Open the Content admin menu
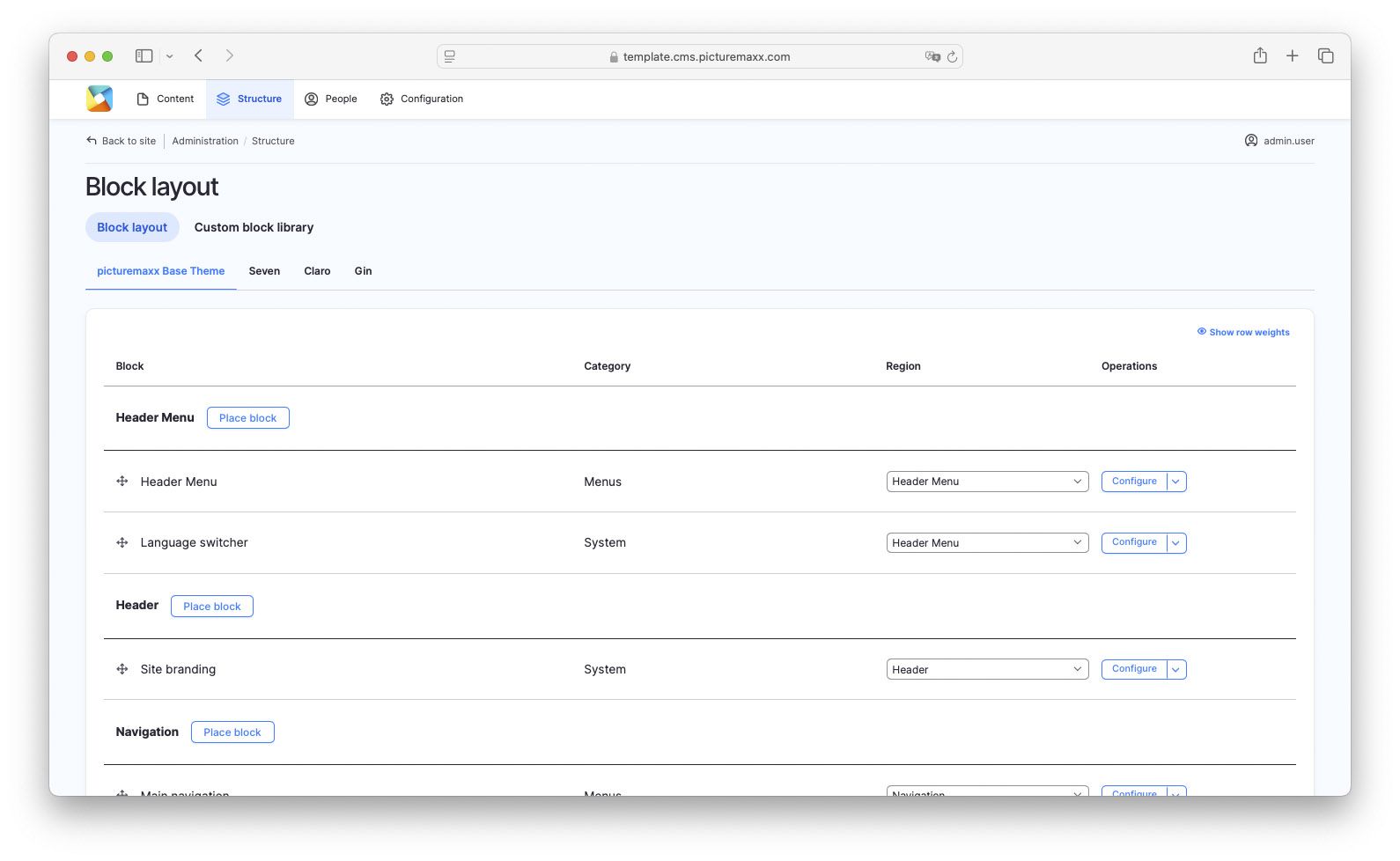This screenshot has height=861, width=1400. [166, 99]
